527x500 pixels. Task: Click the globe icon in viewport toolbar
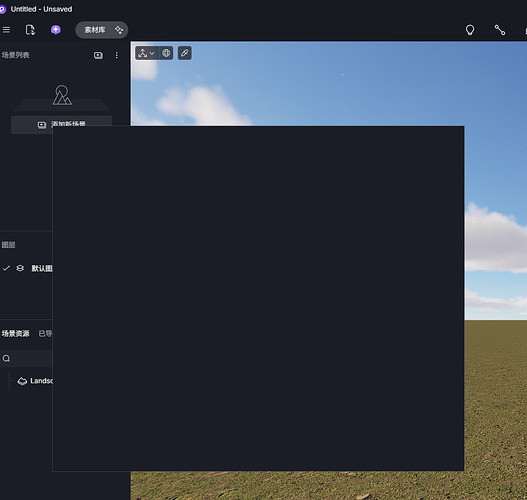pos(166,53)
